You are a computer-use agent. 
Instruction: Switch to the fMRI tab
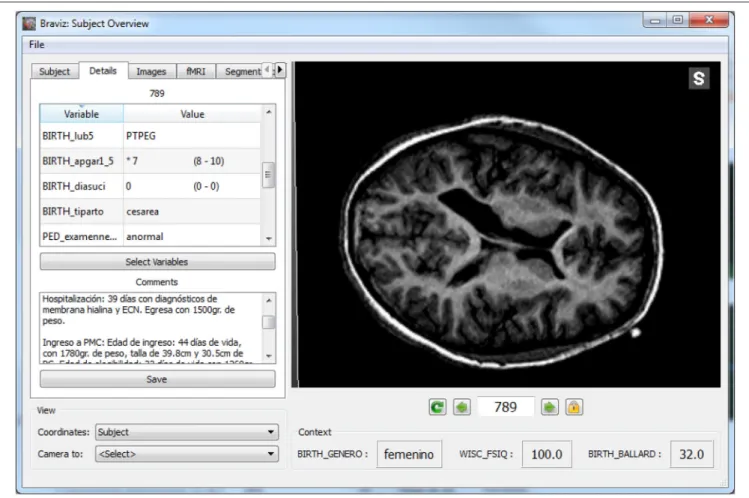tap(196, 71)
